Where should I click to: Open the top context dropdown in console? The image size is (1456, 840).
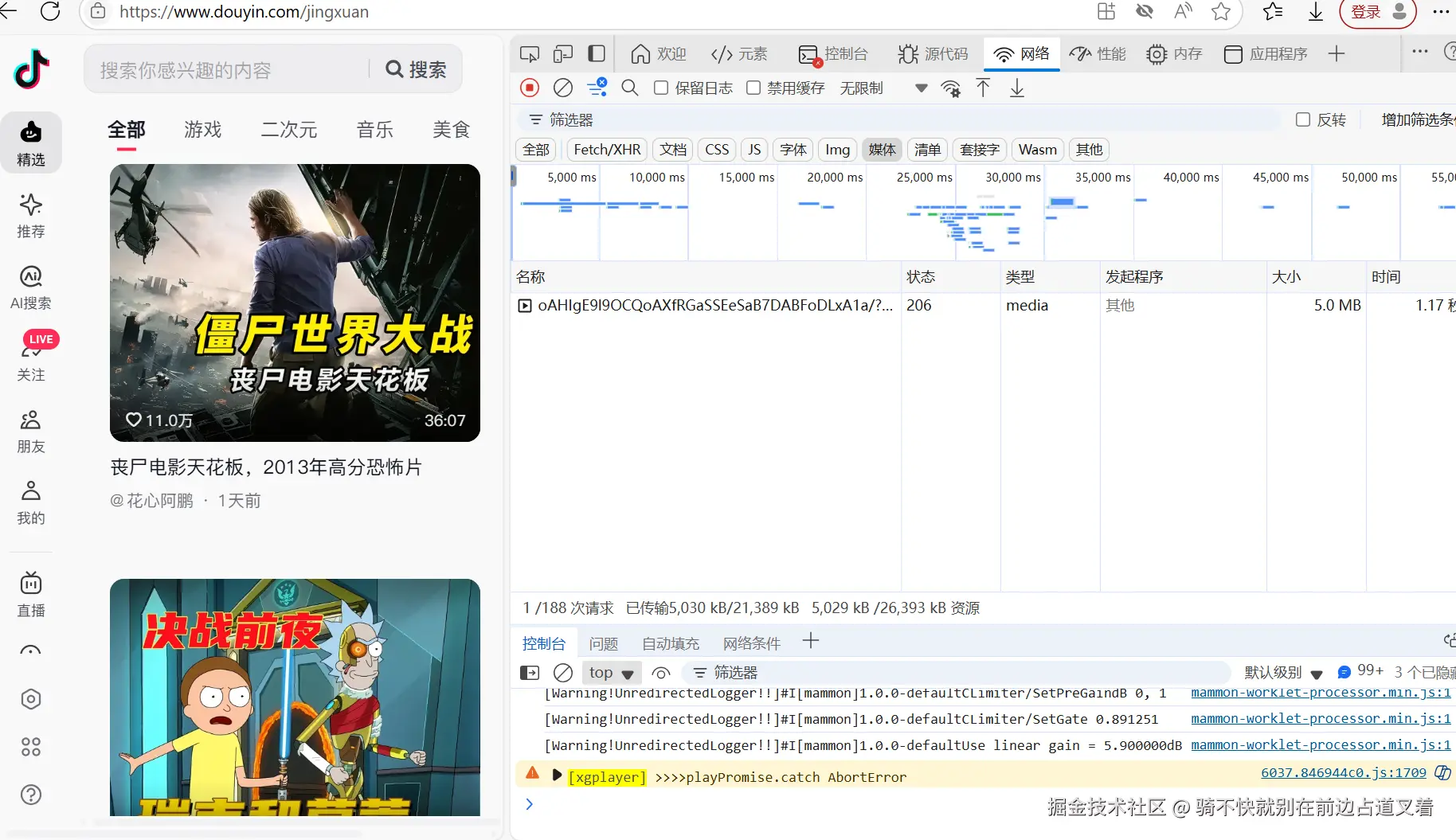(x=612, y=673)
